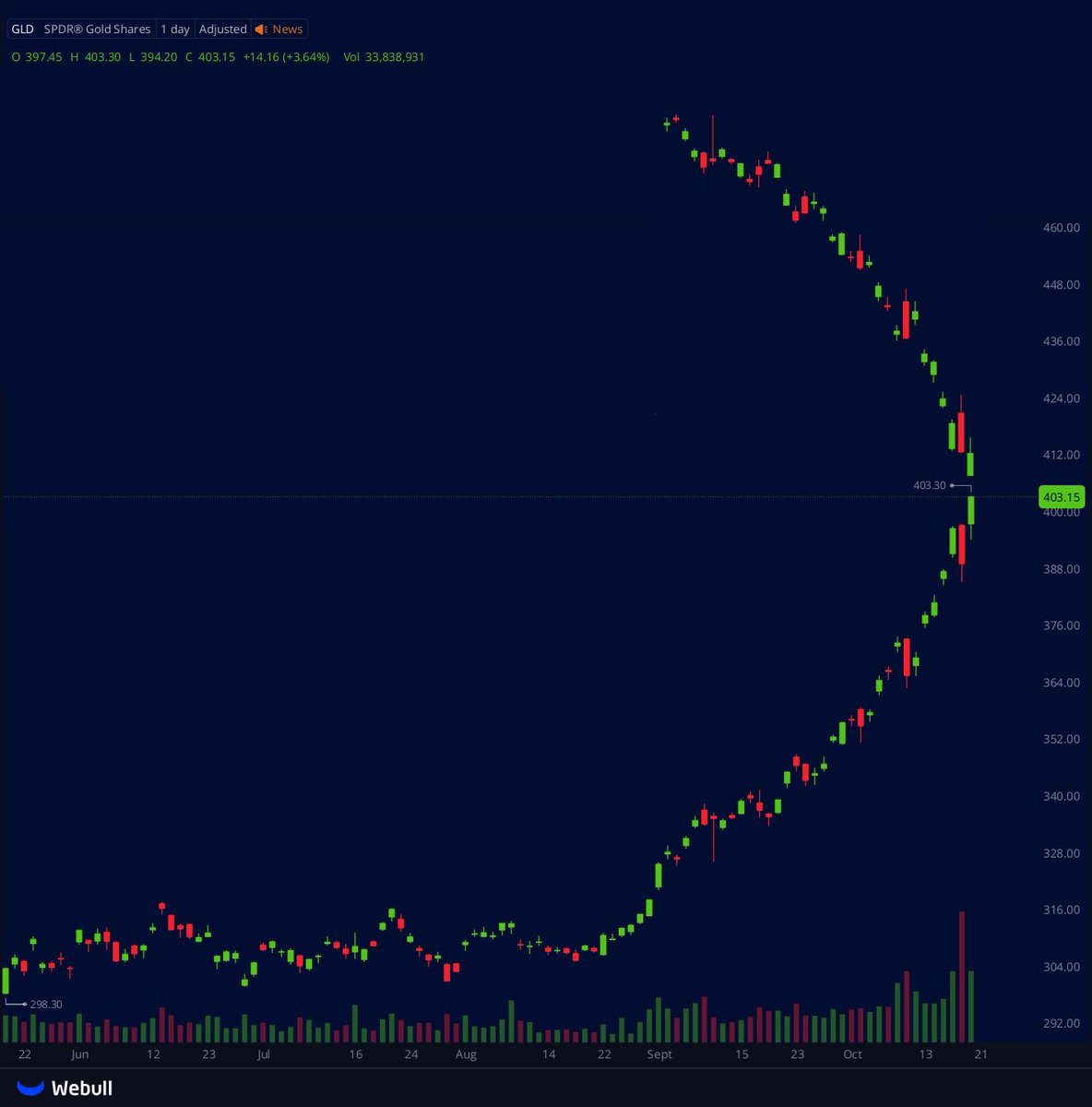This screenshot has height=1107, width=1092.
Task: Click the Jun date axis label
Action: [79, 1054]
